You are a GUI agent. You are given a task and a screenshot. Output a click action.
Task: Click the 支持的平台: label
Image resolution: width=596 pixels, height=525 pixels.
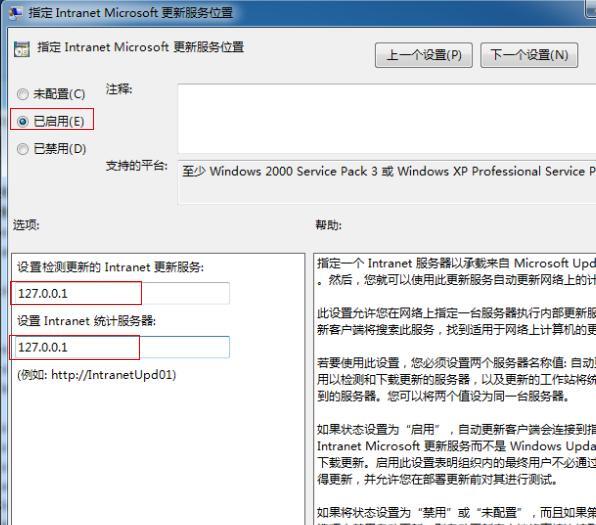(137, 166)
